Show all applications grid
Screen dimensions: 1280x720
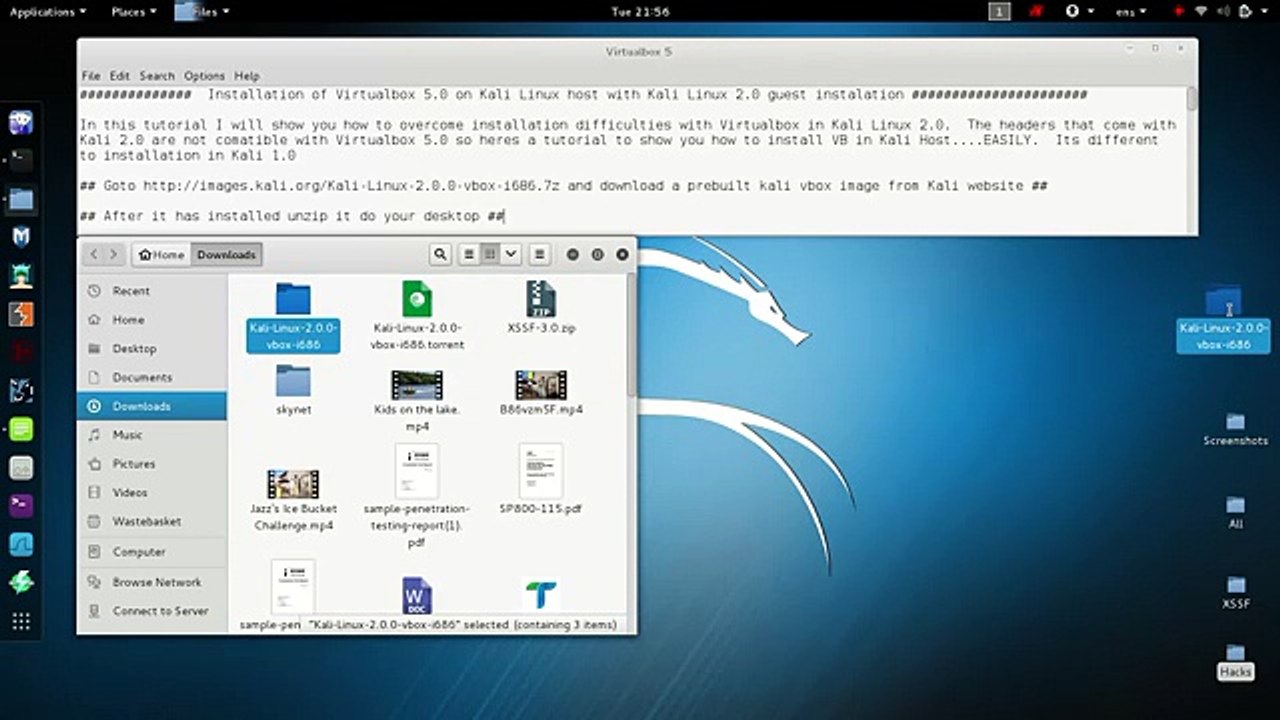tap(21, 622)
